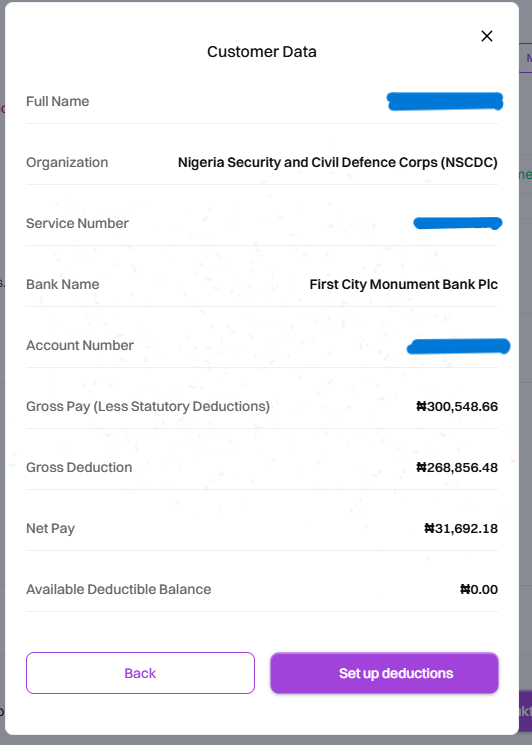Click the Bank Name label
Viewport: 532px width, 745px height.
point(63,284)
